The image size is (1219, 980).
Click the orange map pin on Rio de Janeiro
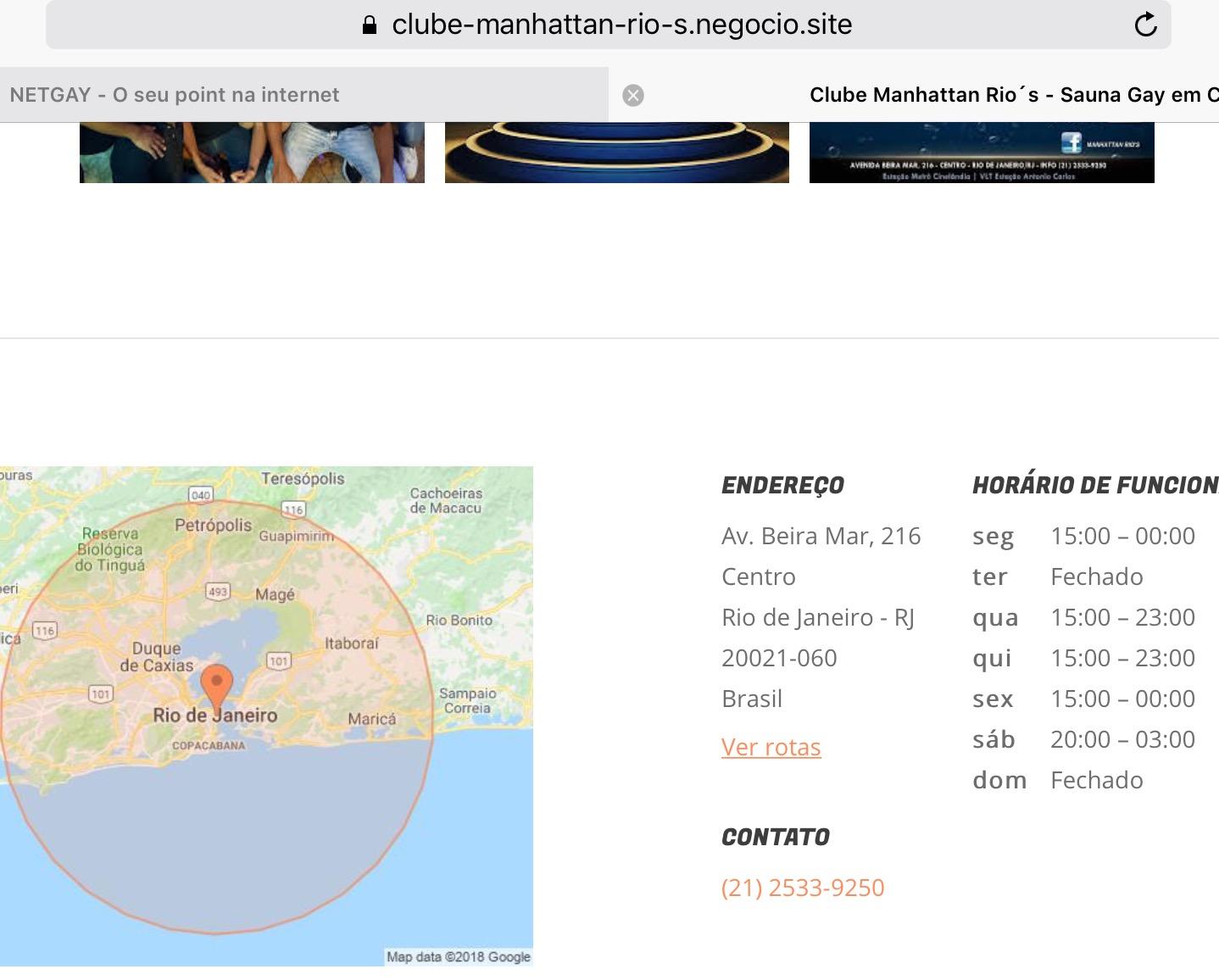(216, 687)
